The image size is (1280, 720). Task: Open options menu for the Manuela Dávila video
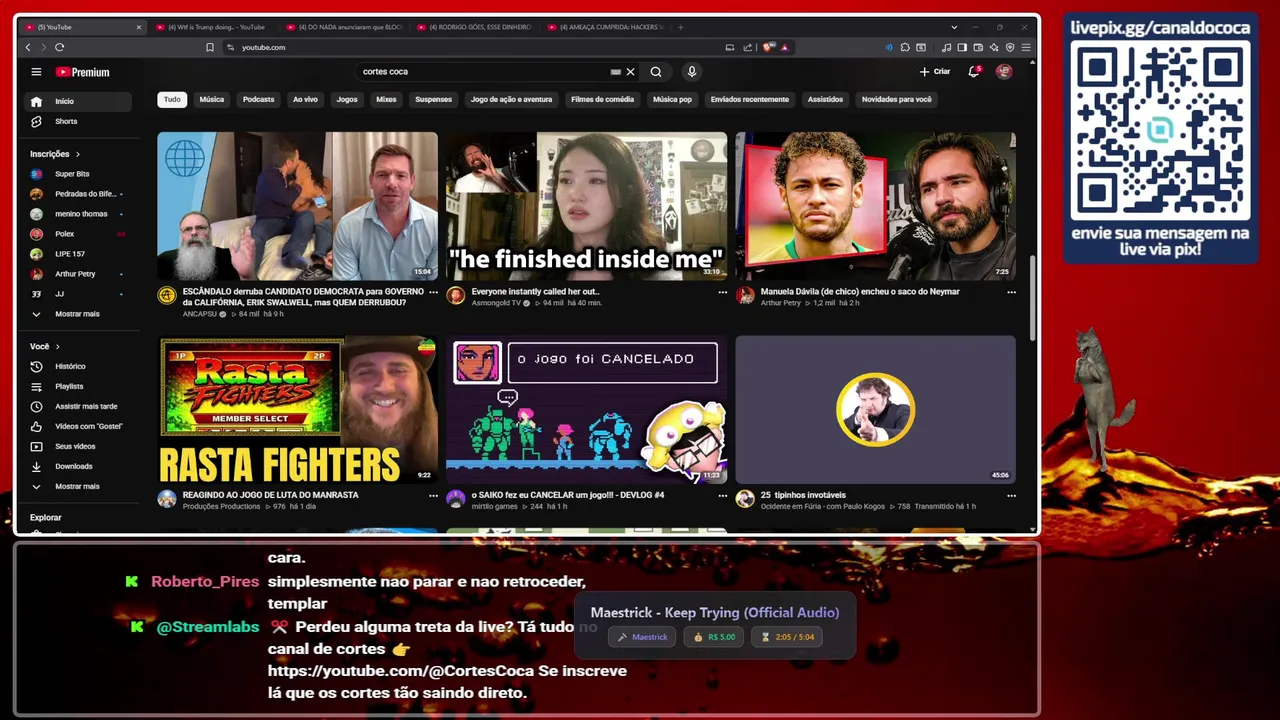1011,292
